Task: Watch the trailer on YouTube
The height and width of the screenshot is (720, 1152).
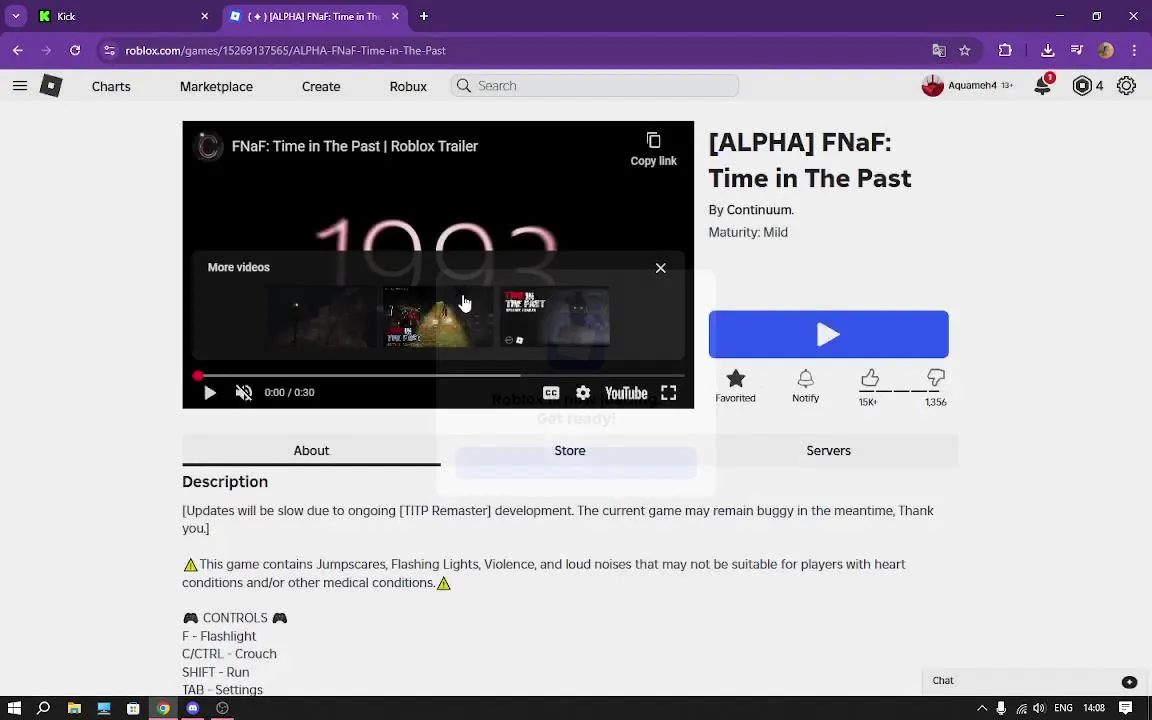Action: 626,393
